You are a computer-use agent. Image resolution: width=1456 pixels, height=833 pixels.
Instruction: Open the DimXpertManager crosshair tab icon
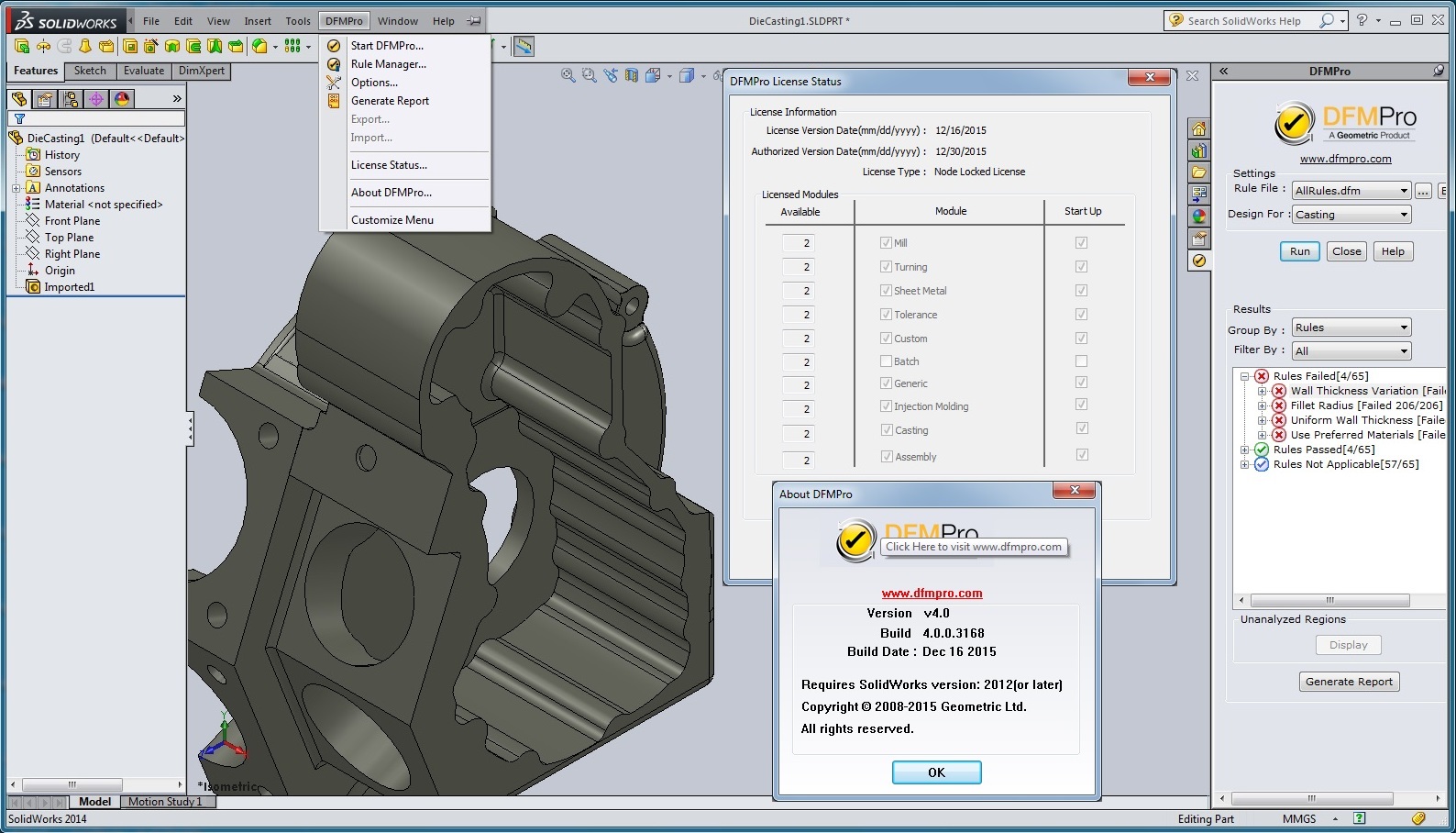96,98
